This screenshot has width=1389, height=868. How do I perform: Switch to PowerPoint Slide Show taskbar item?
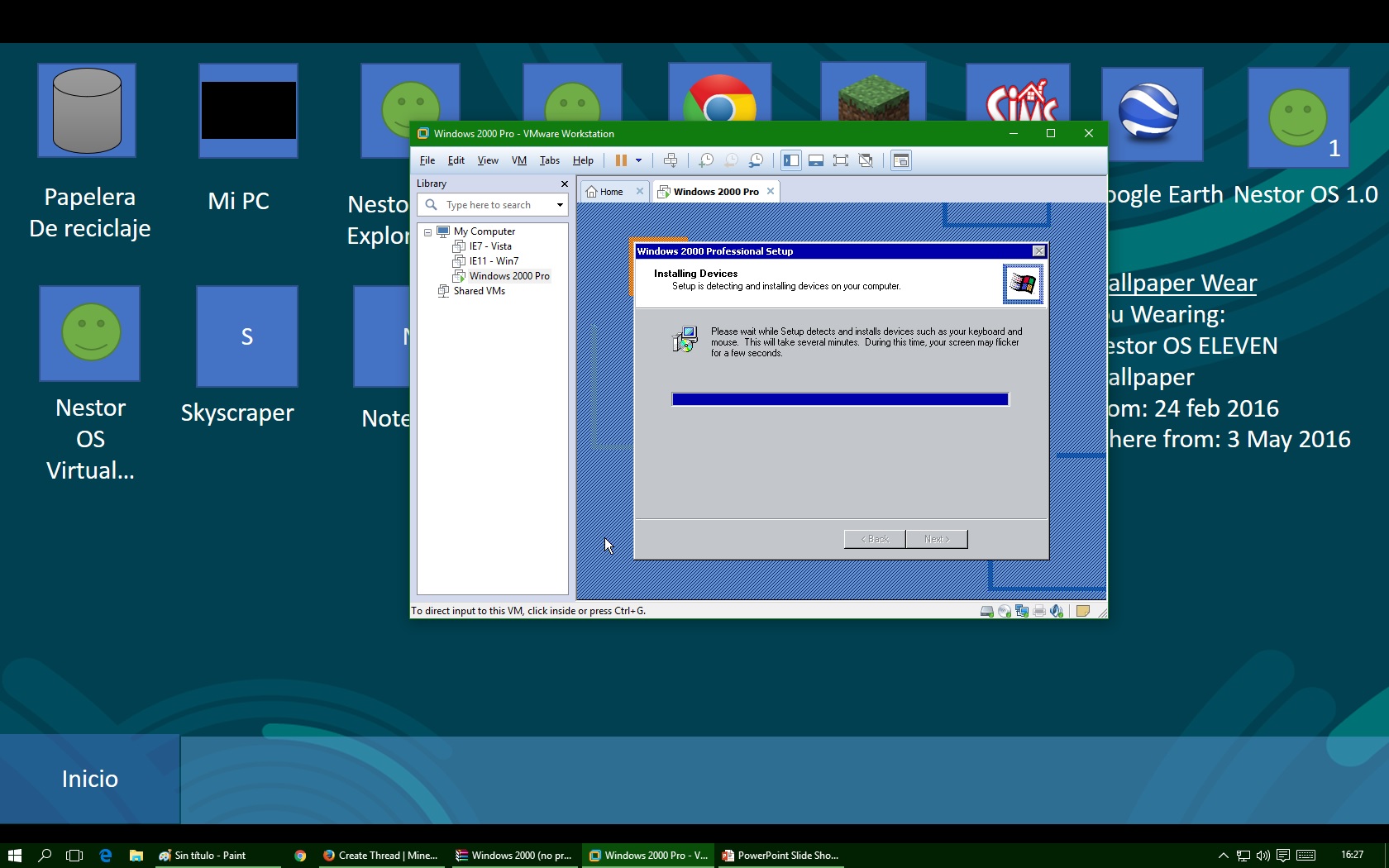pos(781,856)
